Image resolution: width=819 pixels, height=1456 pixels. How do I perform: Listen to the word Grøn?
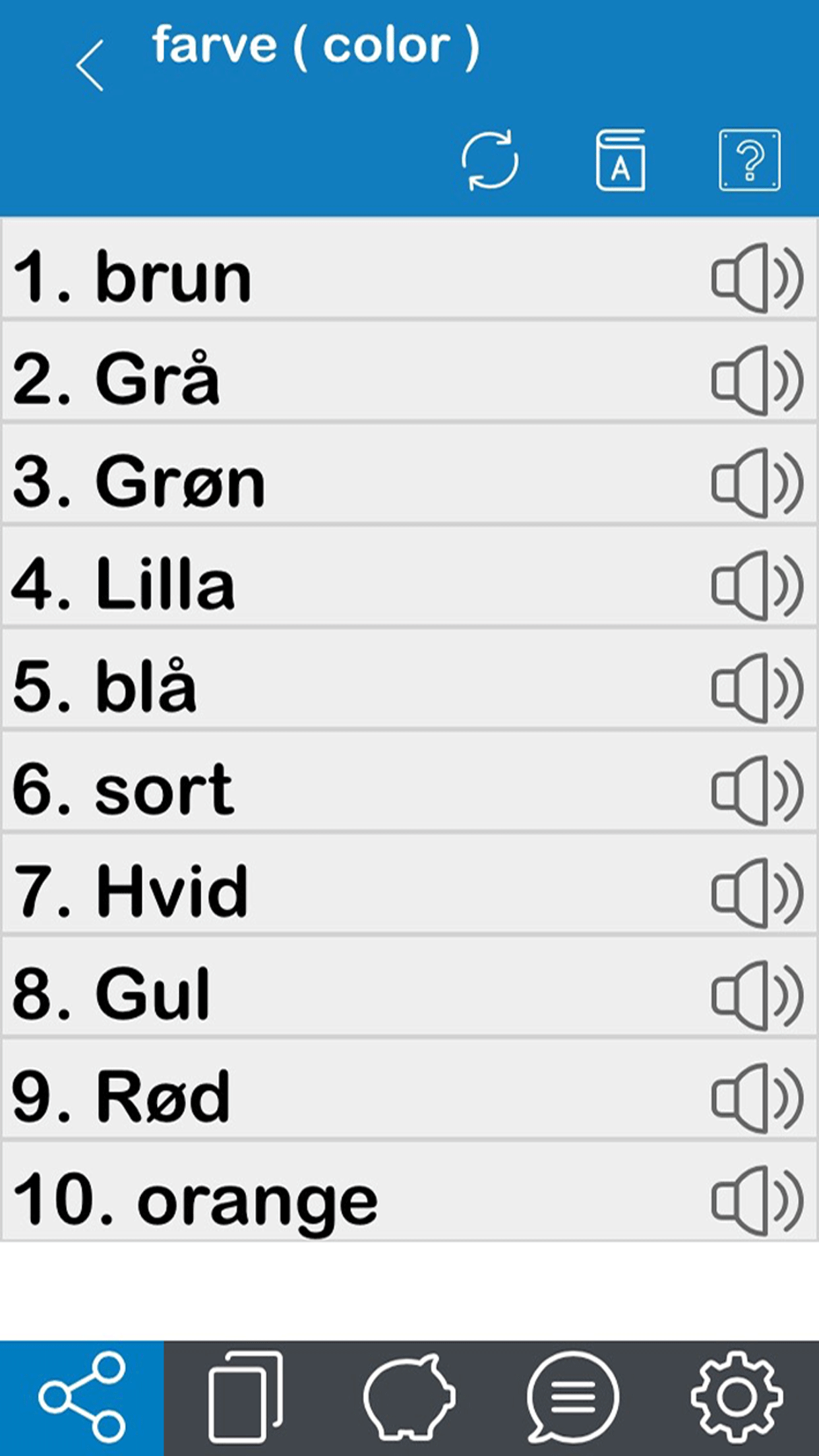757,483
